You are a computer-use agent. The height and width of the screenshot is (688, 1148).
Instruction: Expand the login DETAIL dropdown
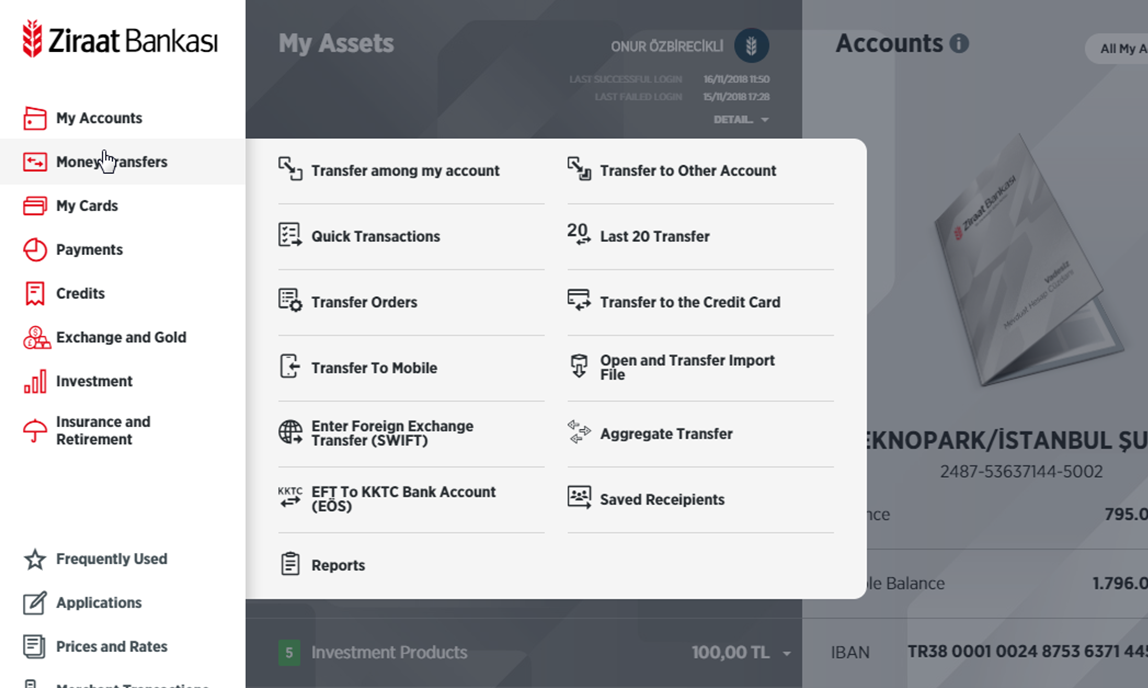click(741, 120)
